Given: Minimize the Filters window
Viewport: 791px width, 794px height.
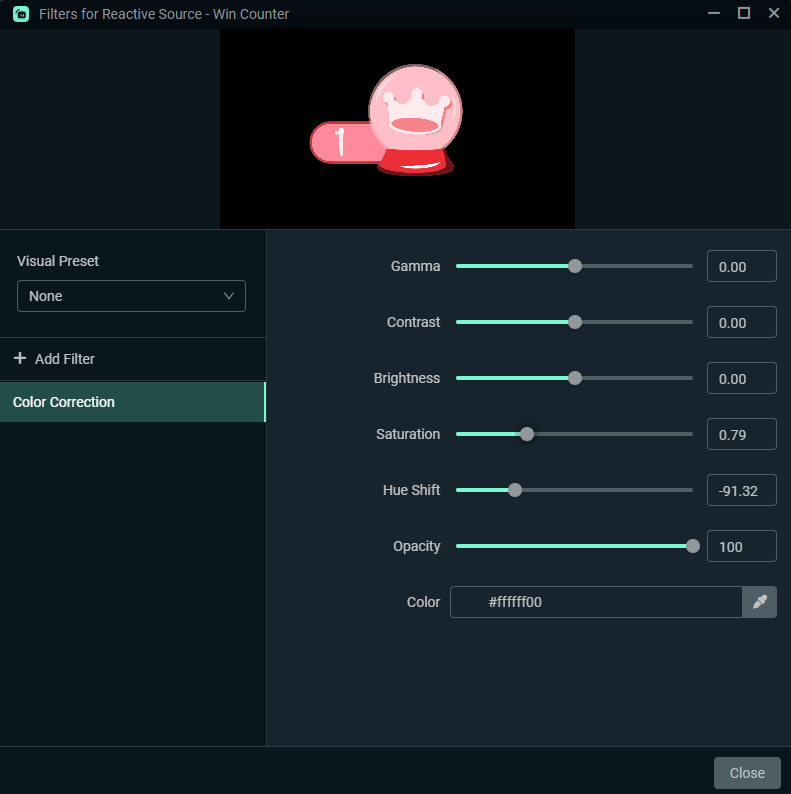Looking at the screenshot, I should pyautogui.click(x=714, y=13).
